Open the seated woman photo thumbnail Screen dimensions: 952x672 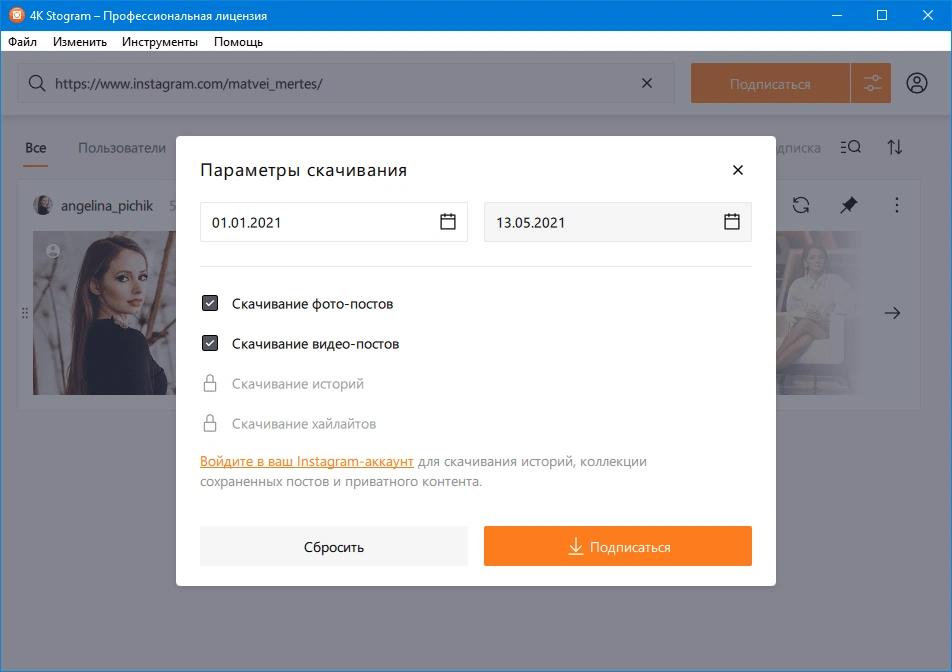820,313
